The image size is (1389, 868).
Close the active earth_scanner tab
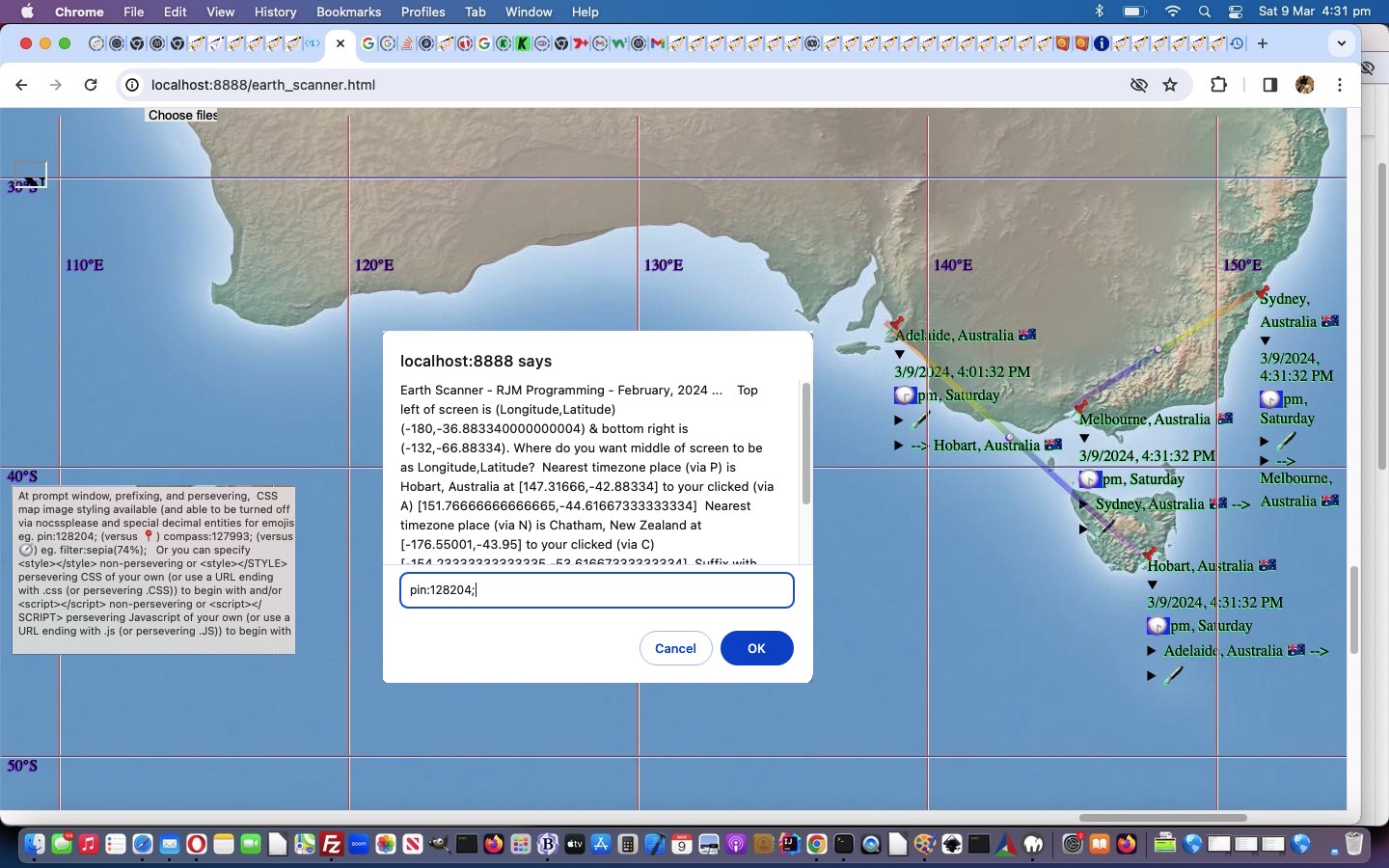(340, 43)
